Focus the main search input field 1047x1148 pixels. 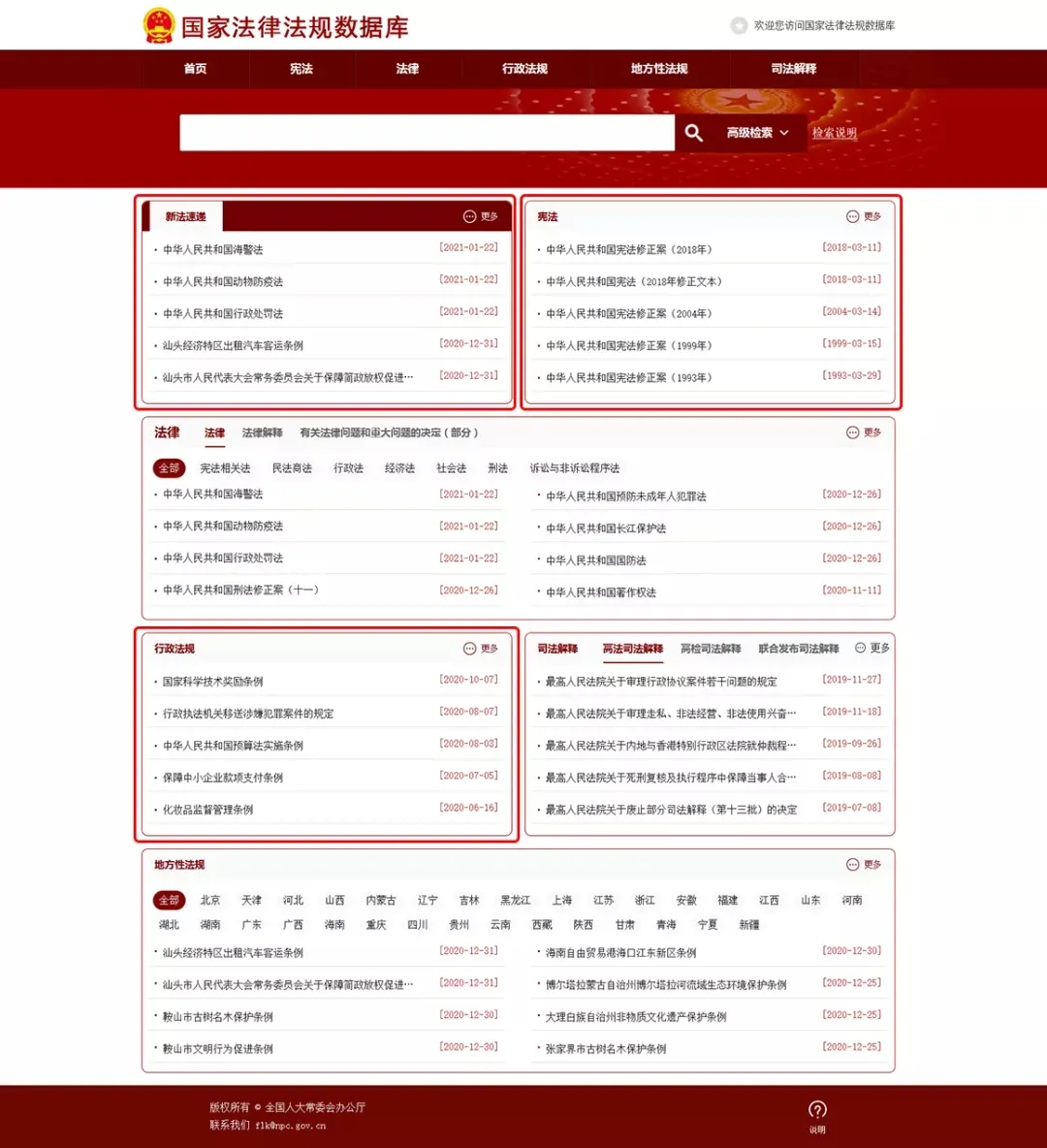[x=427, y=133]
